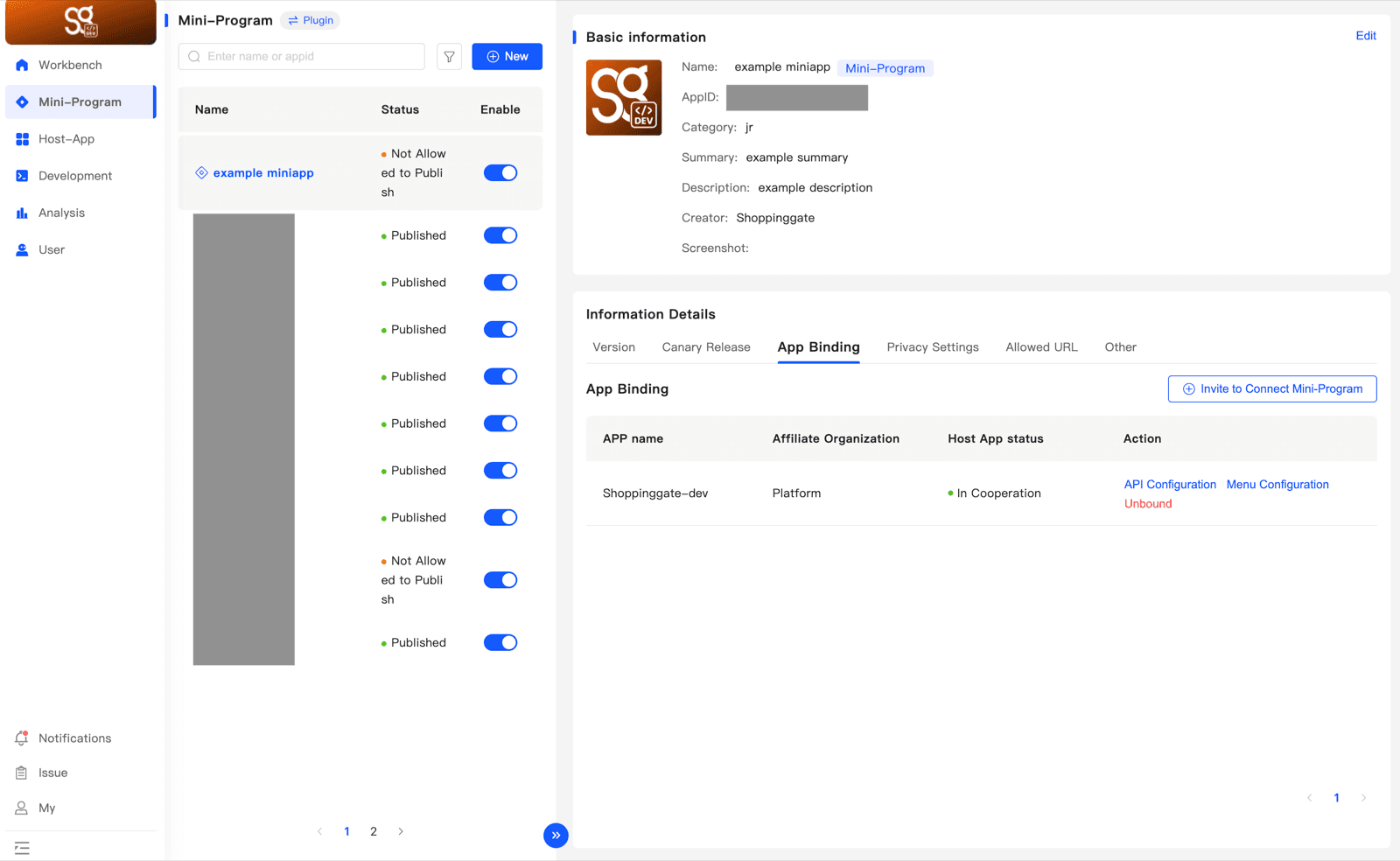Screen dimensions: 1400x861
Task: Switch to the Version tab
Action: [x=614, y=347]
